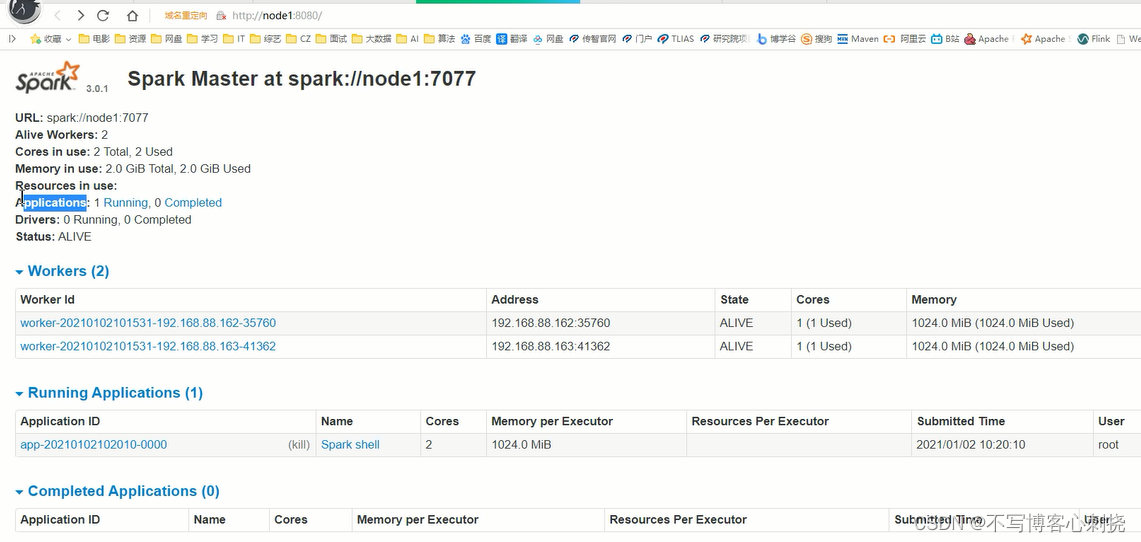Open the 资源 bookmark folder
The height and width of the screenshot is (542, 1141).
130,39
